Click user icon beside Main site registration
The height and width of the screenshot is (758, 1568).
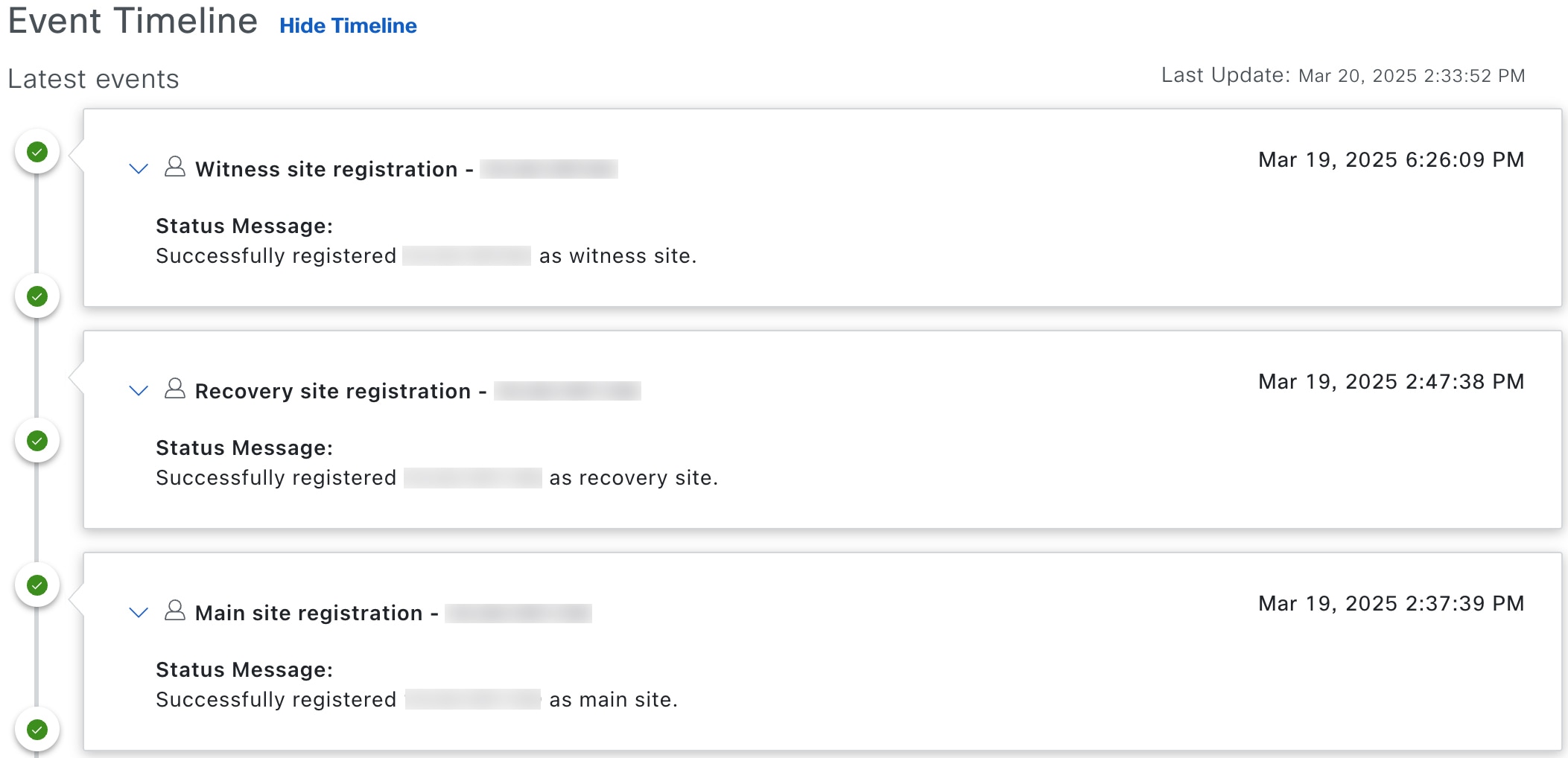(x=175, y=611)
